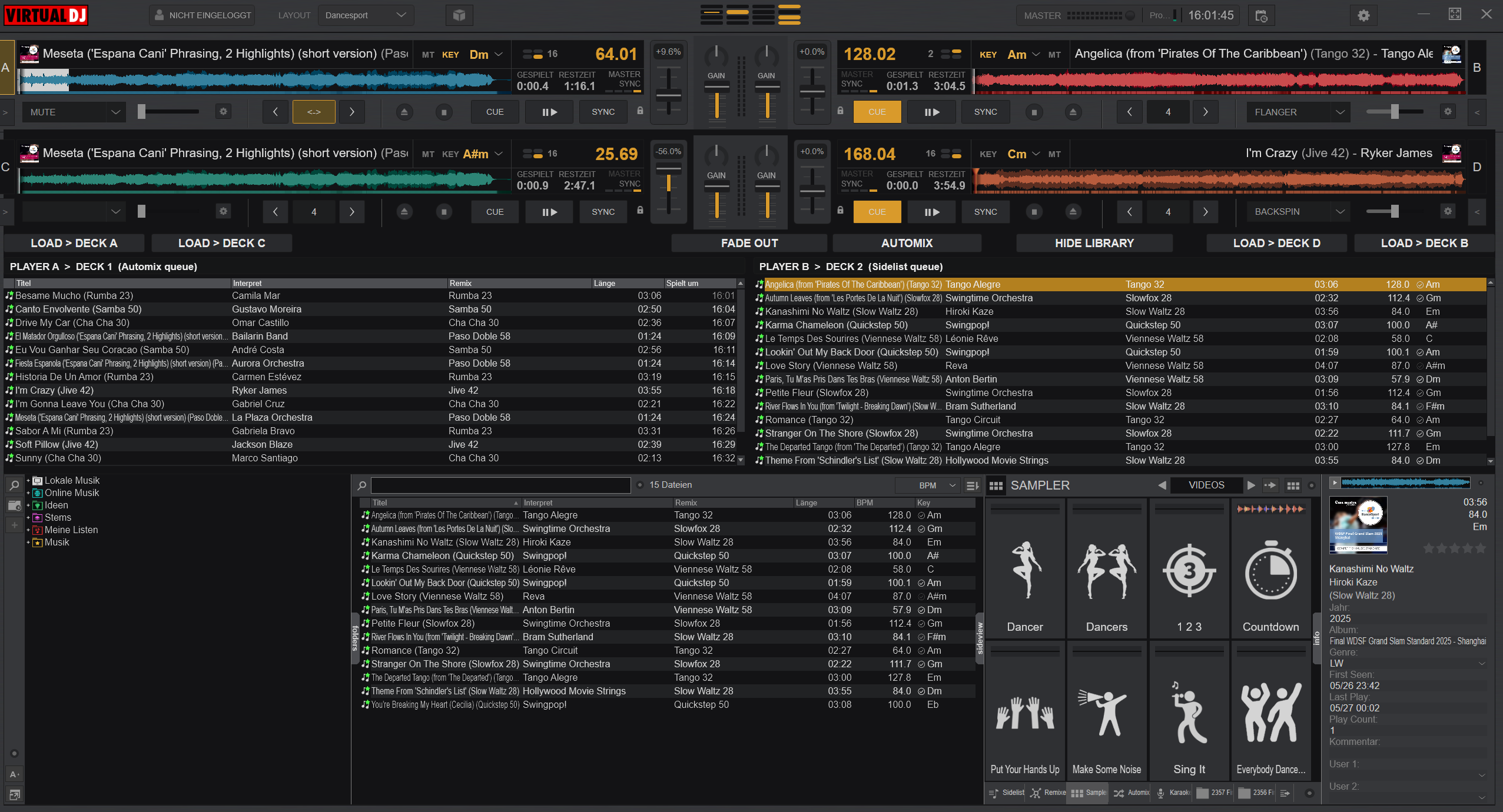Click LOAD > DECK D button
Screen dimensions: 1503x812
[x=1277, y=243]
